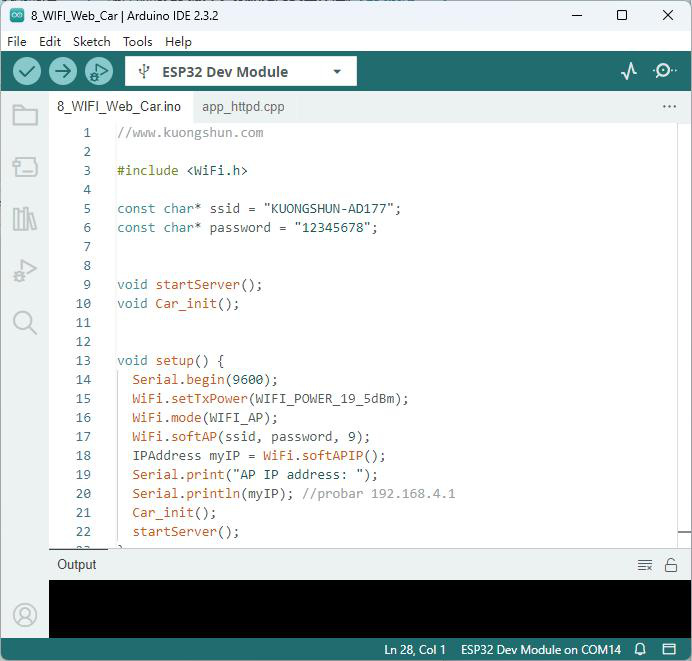Image resolution: width=692 pixels, height=661 pixels.
Task: Click on the #include <WiFi.h> line
Action: pos(182,171)
